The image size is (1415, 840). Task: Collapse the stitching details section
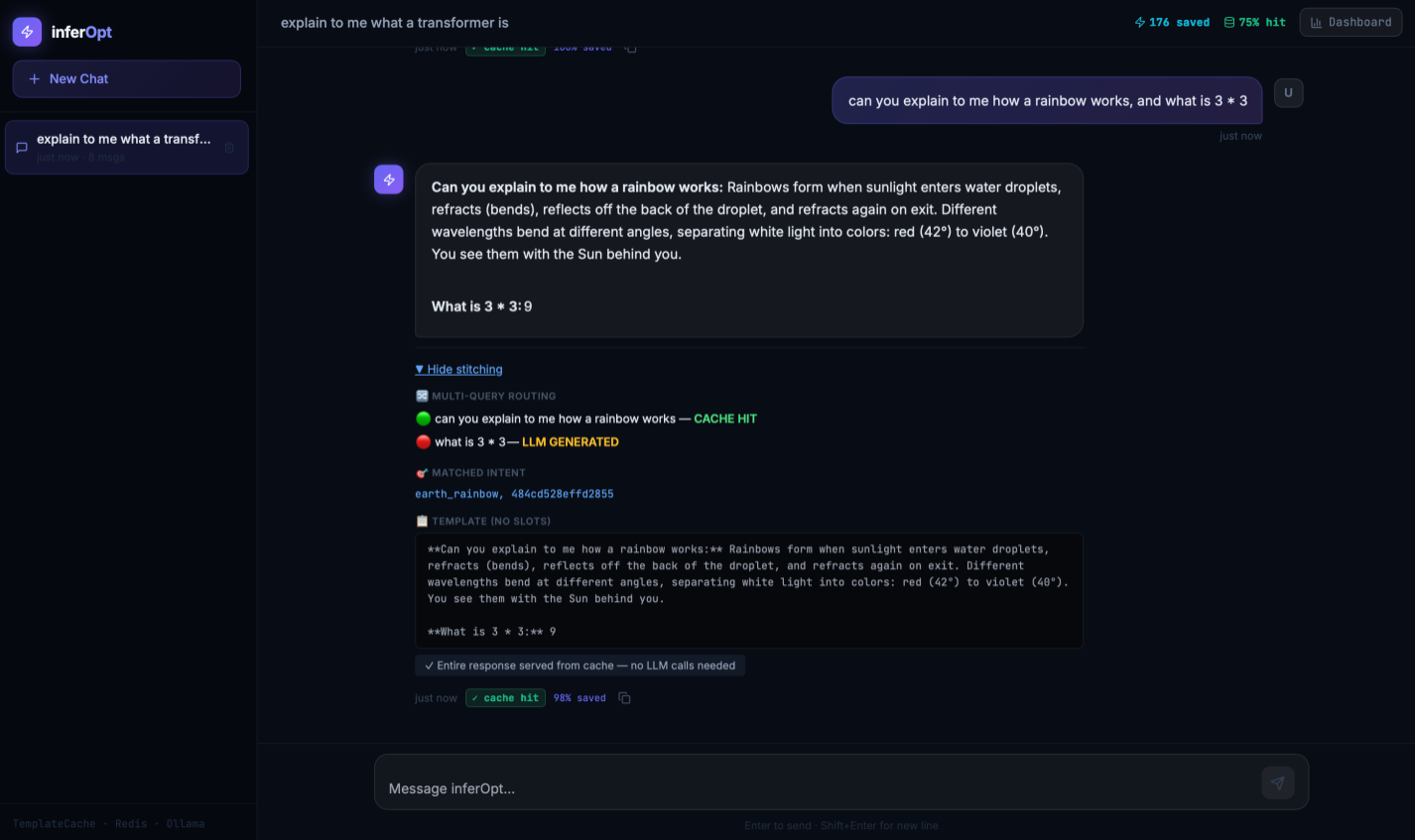click(458, 369)
